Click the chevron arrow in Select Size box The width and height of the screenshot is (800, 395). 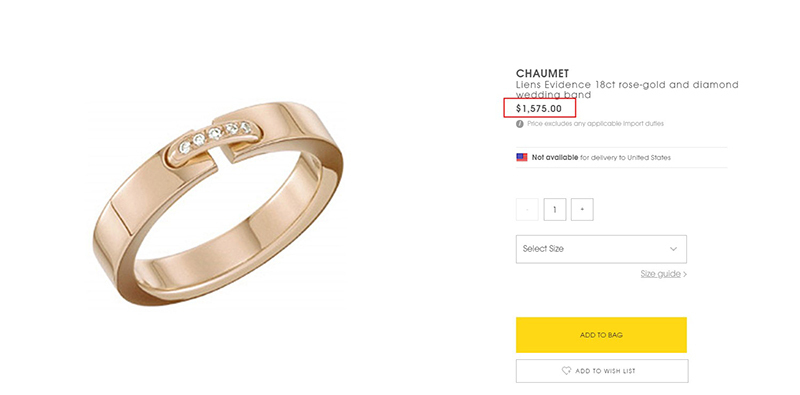(x=673, y=249)
